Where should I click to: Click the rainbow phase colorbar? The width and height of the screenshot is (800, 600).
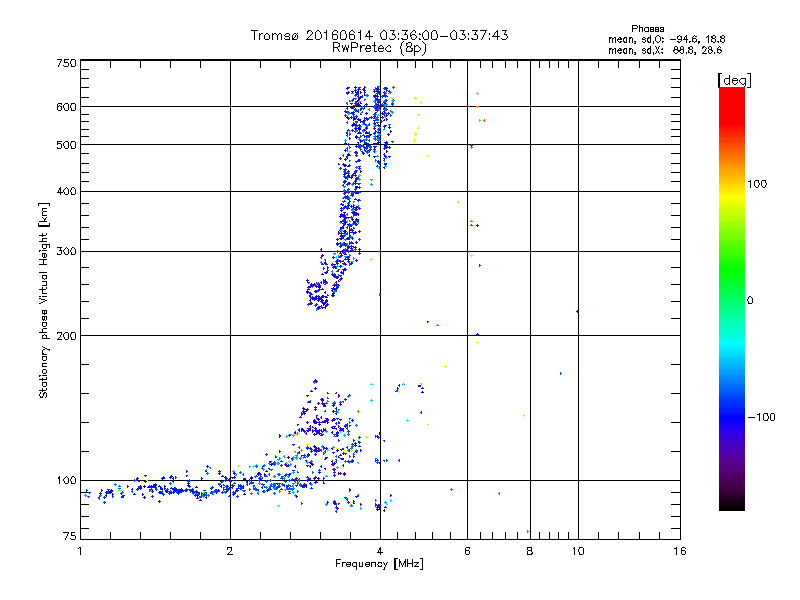click(x=732, y=299)
